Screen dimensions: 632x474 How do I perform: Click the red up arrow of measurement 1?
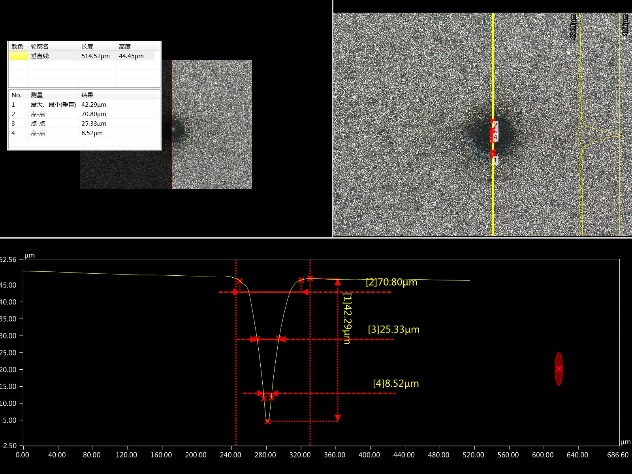pyautogui.click(x=338, y=282)
